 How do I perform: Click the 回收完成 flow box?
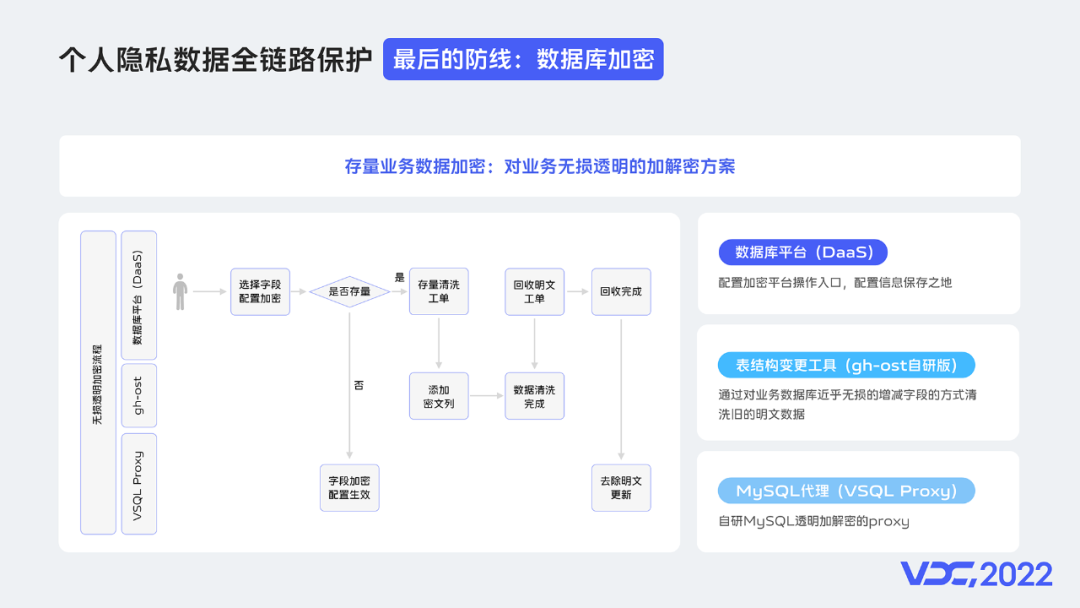tap(621, 292)
